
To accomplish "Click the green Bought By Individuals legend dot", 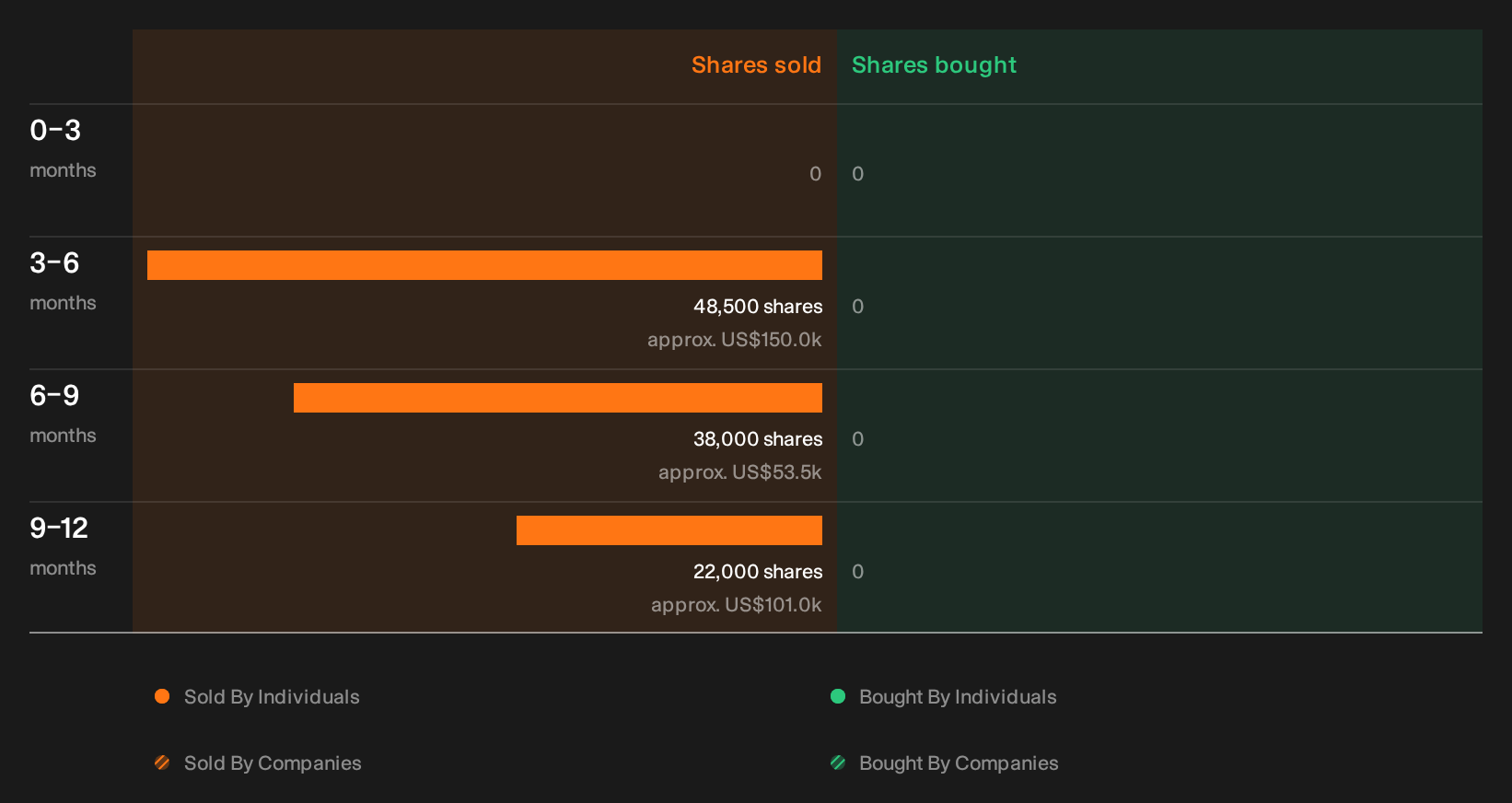I will point(838,696).
